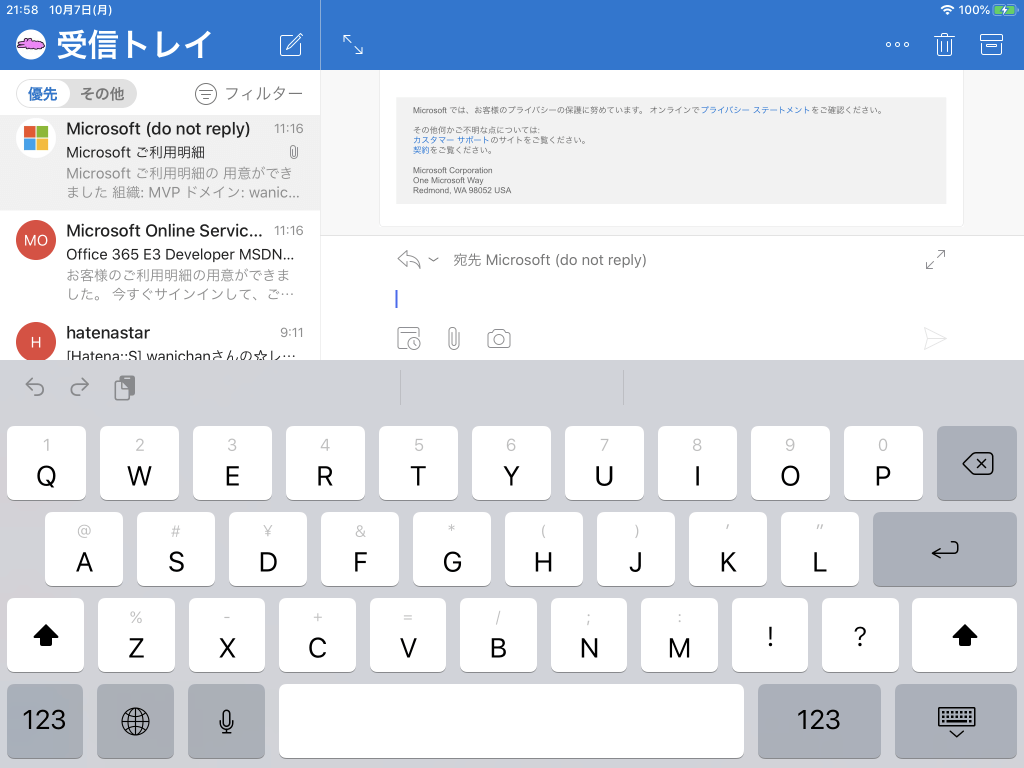Hide the keyboard with the dismiss key
1024x768 pixels.
(x=955, y=720)
